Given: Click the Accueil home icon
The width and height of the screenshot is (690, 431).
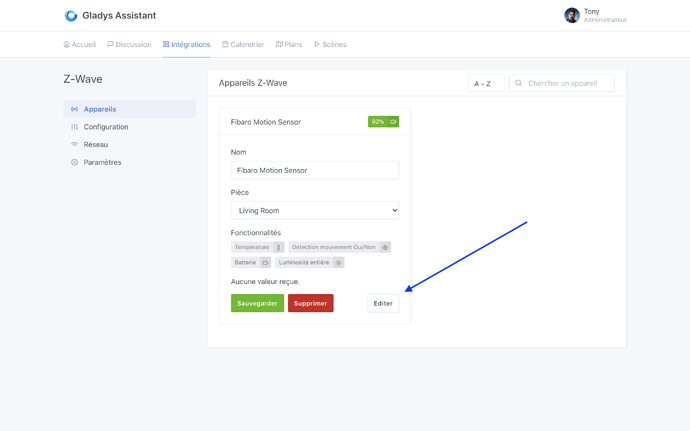Looking at the screenshot, I should coord(66,44).
